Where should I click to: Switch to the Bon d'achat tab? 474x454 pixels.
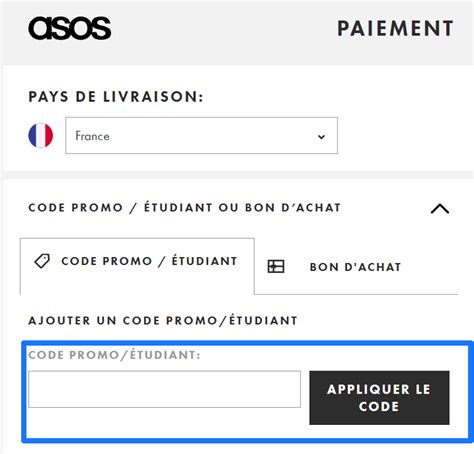356,267
